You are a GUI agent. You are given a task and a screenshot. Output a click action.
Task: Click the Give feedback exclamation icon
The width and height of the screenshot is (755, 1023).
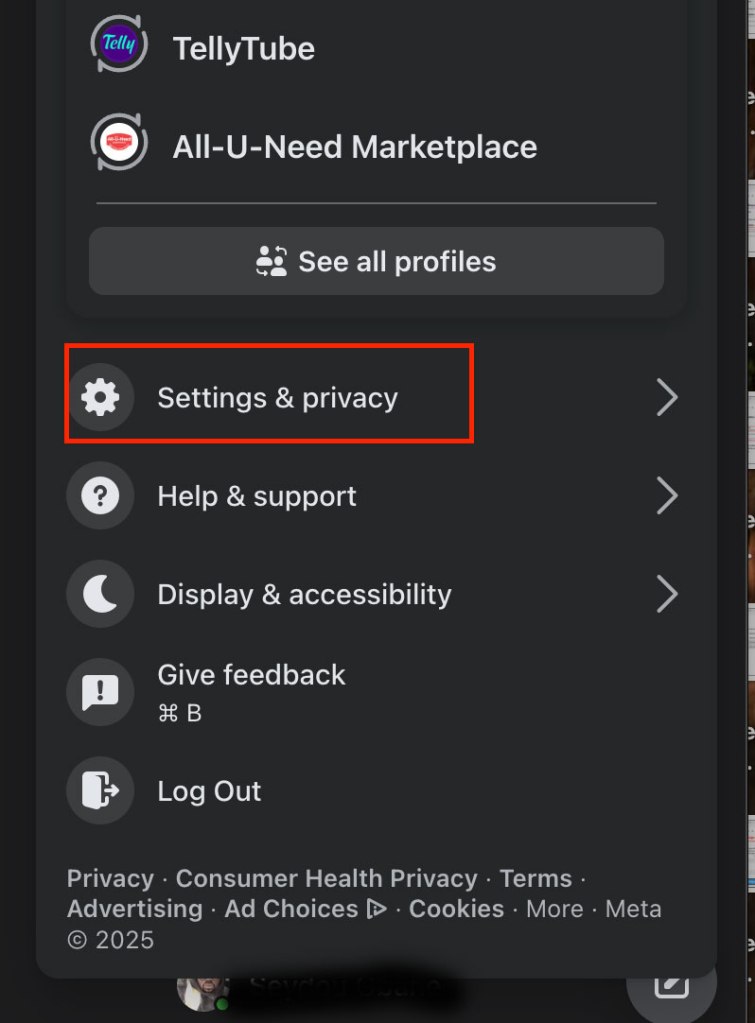click(100, 692)
